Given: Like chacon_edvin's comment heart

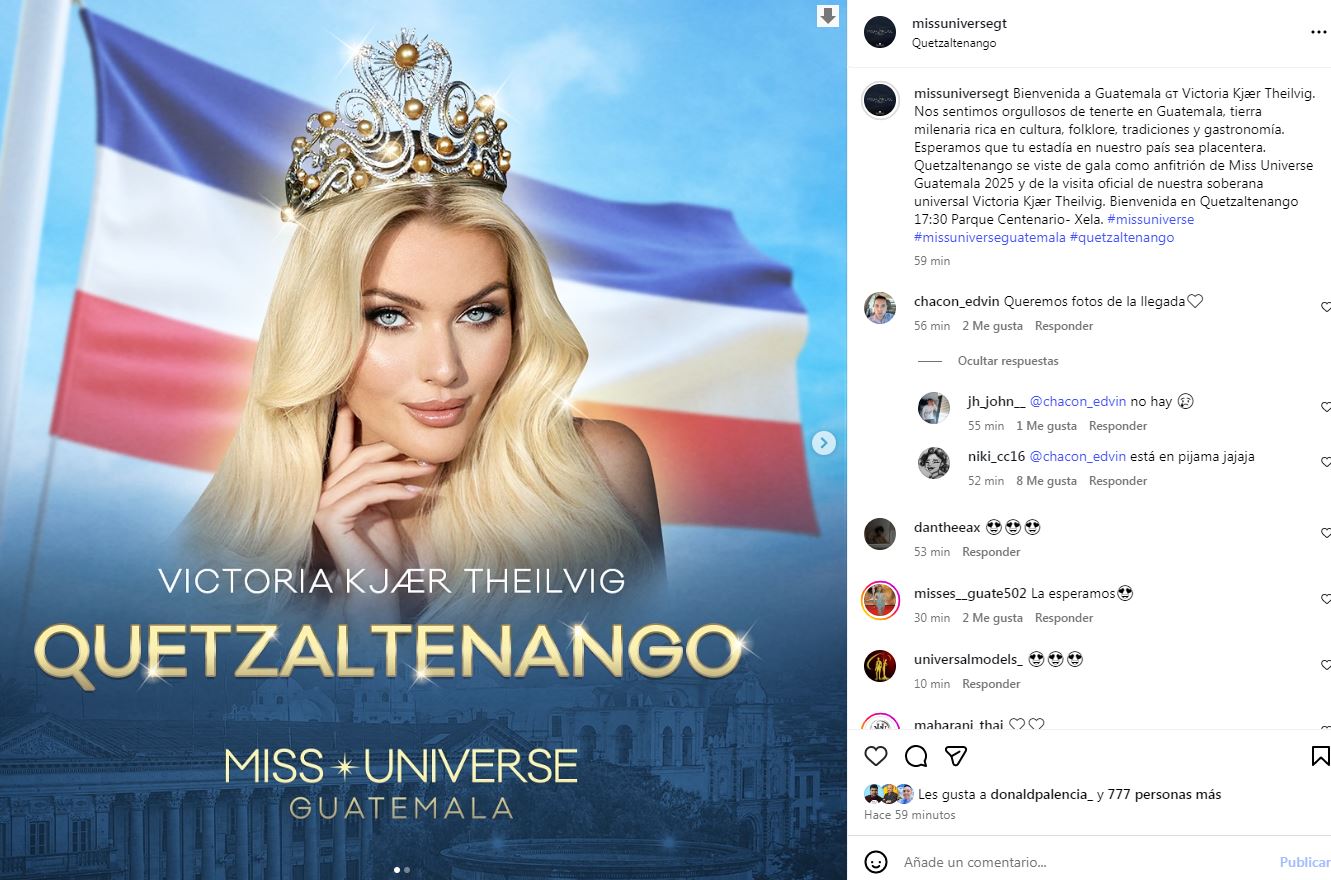Looking at the screenshot, I should click(1326, 308).
